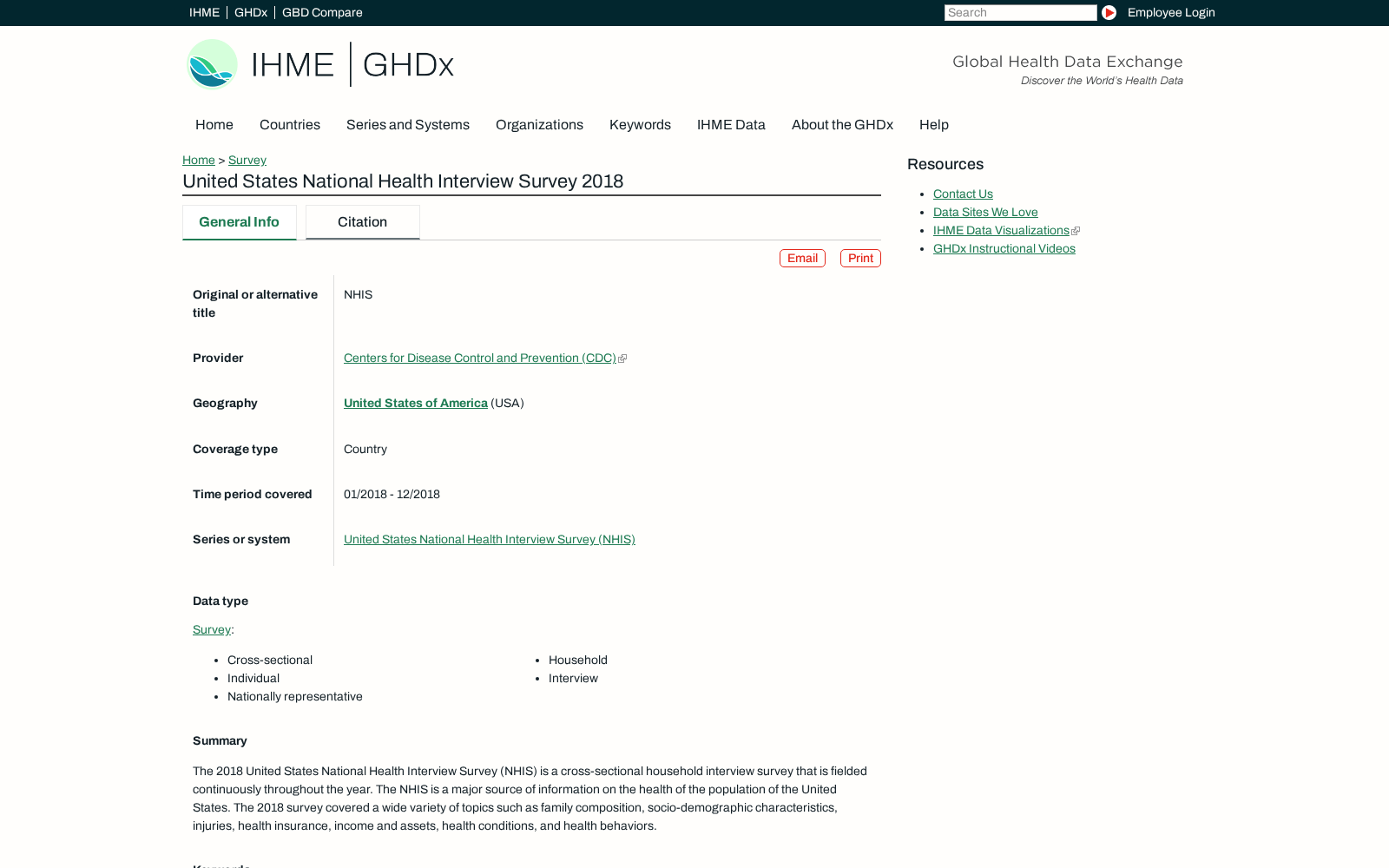This screenshot has width=1389, height=868.
Task: Open the Series and Systems menu
Action: tap(408, 125)
